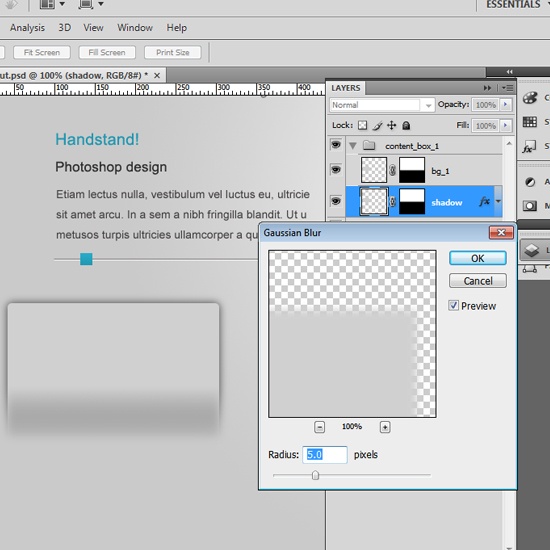Click the Fit Screen button
Image resolution: width=550 pixels, height=550 pixels.
click(x=42, y=53)
